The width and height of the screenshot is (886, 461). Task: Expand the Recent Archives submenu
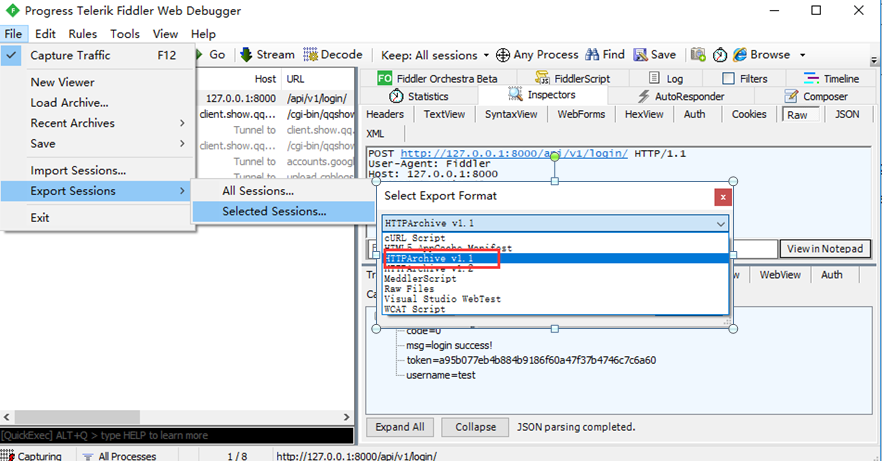tap(98, 123)
